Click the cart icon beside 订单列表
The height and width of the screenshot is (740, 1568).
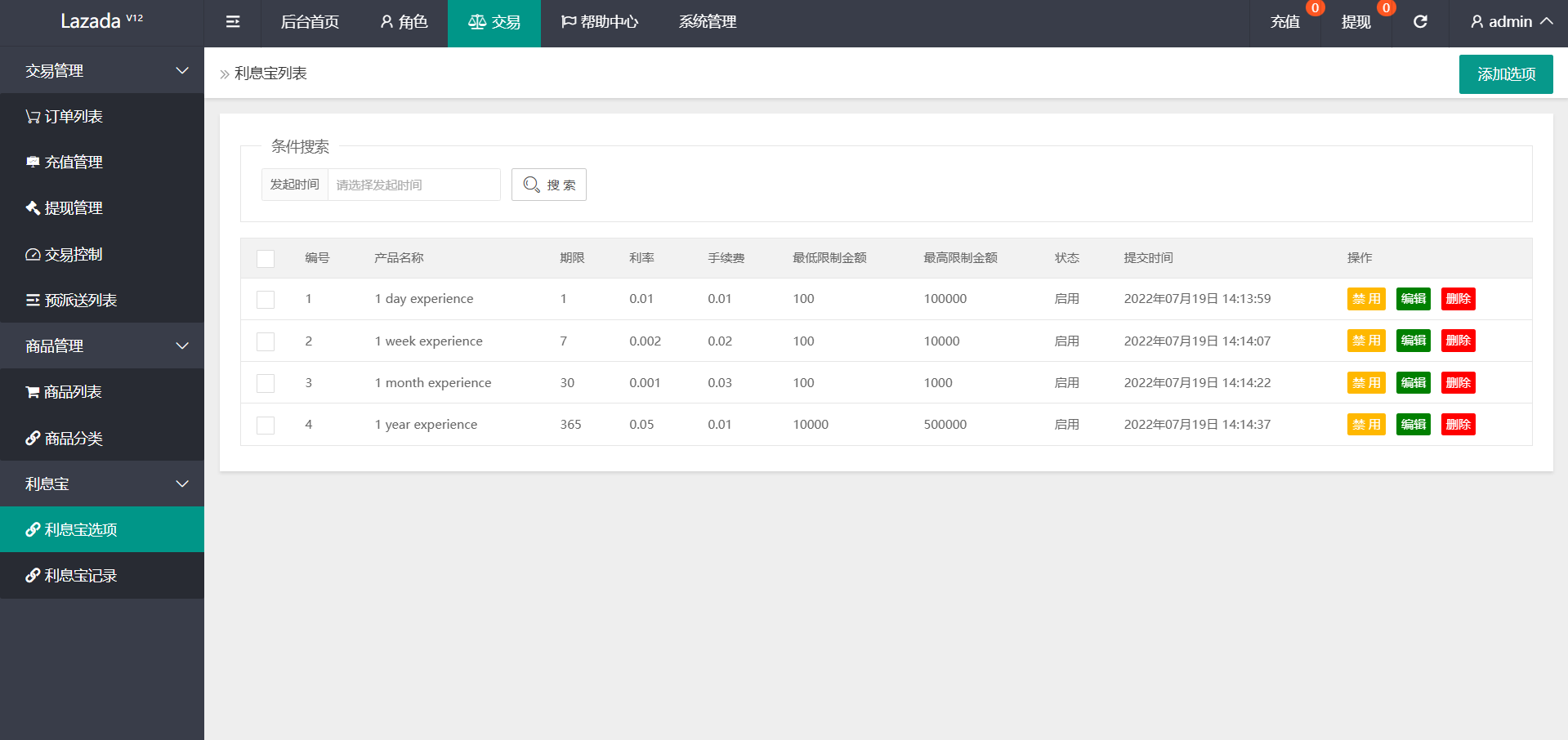click(x=33, y=117)
